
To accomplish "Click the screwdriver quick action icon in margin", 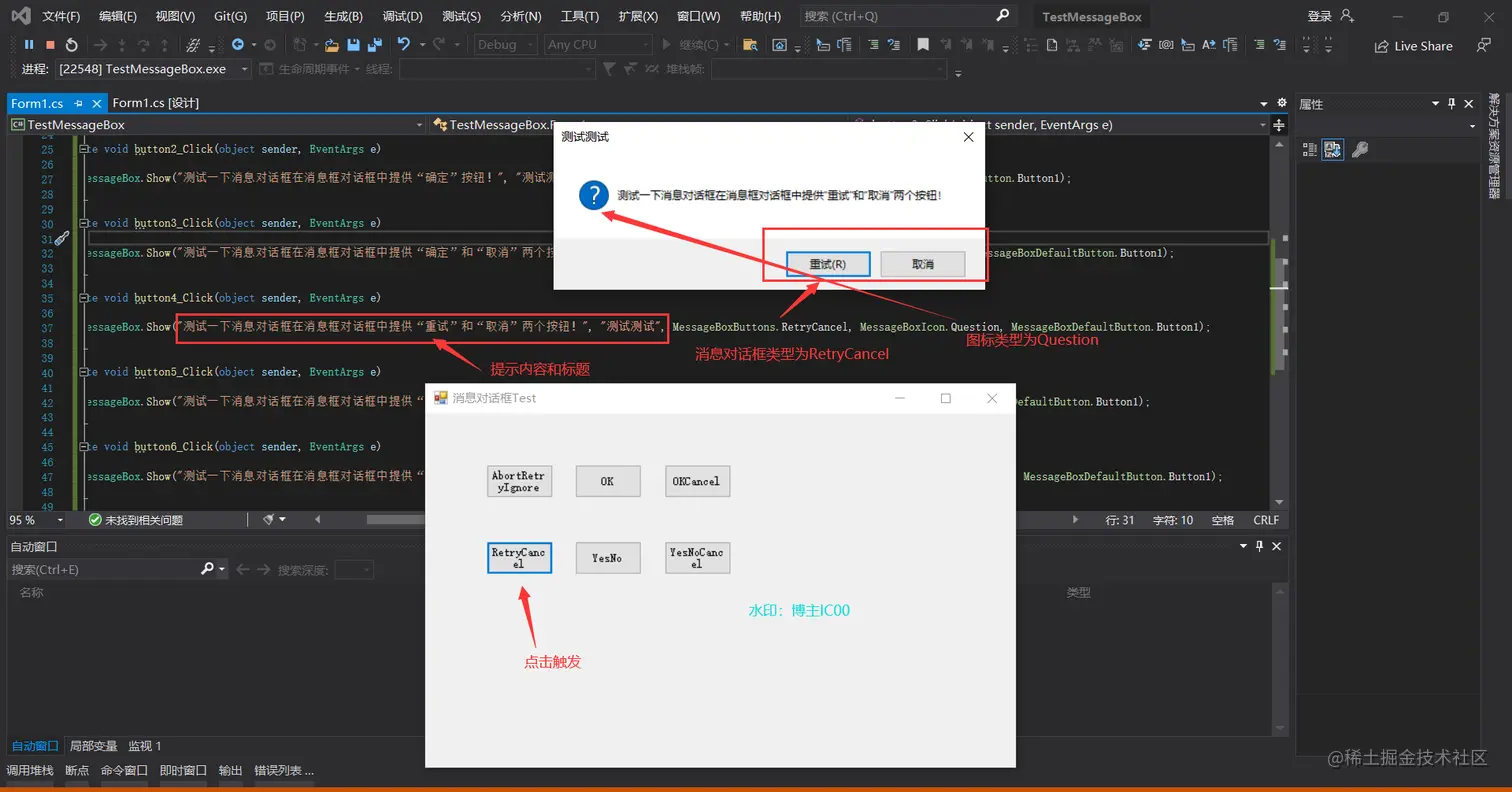I will 61,238.
